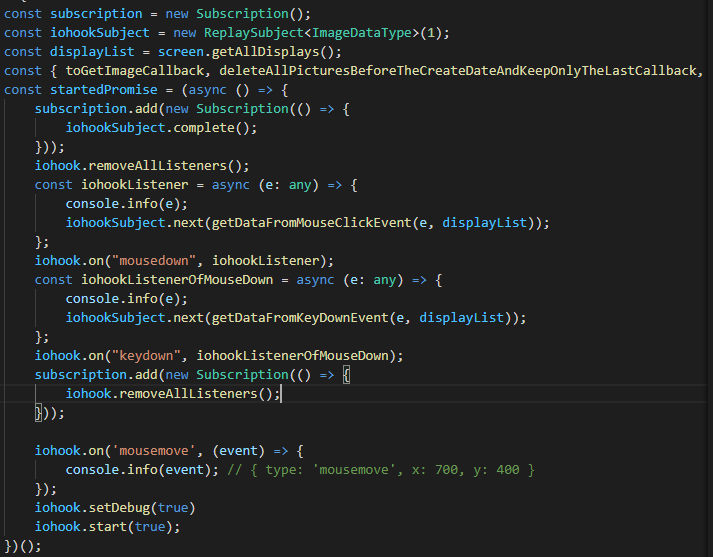
Task: Click the closing '})();' on the last line
Action: [23, 546]
